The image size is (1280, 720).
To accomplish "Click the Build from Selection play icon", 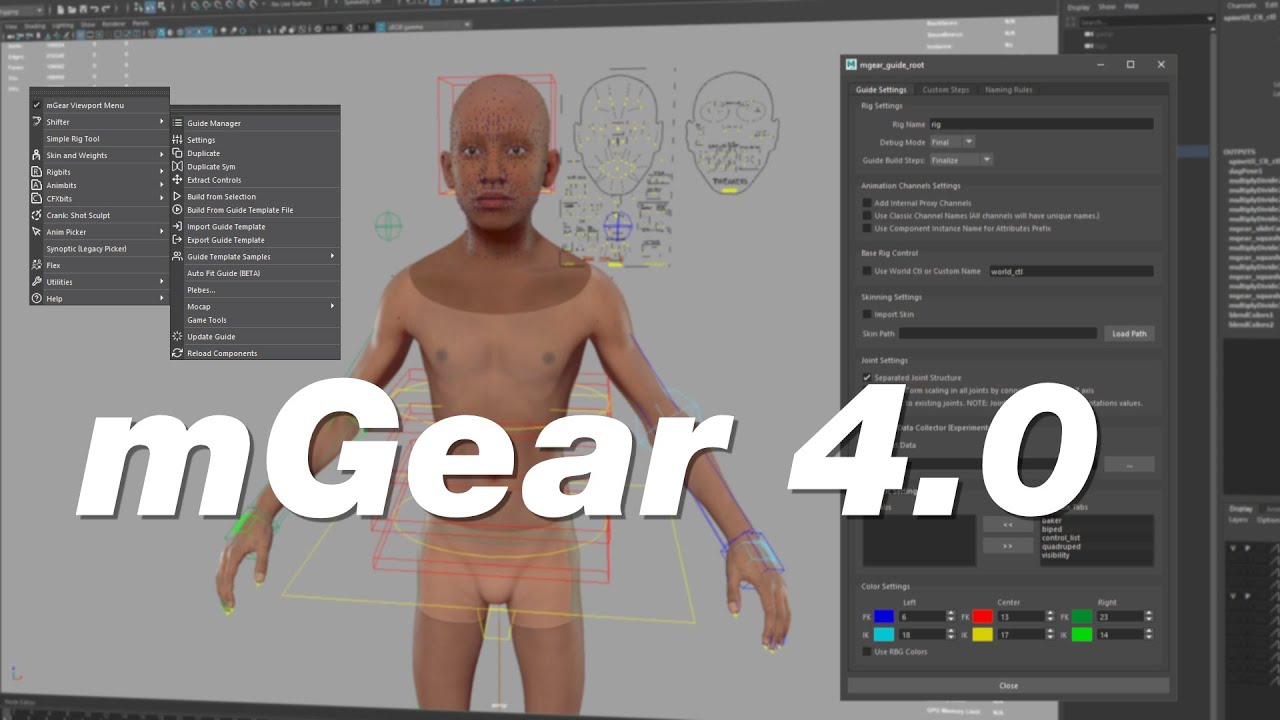I will tap(178, 196).
